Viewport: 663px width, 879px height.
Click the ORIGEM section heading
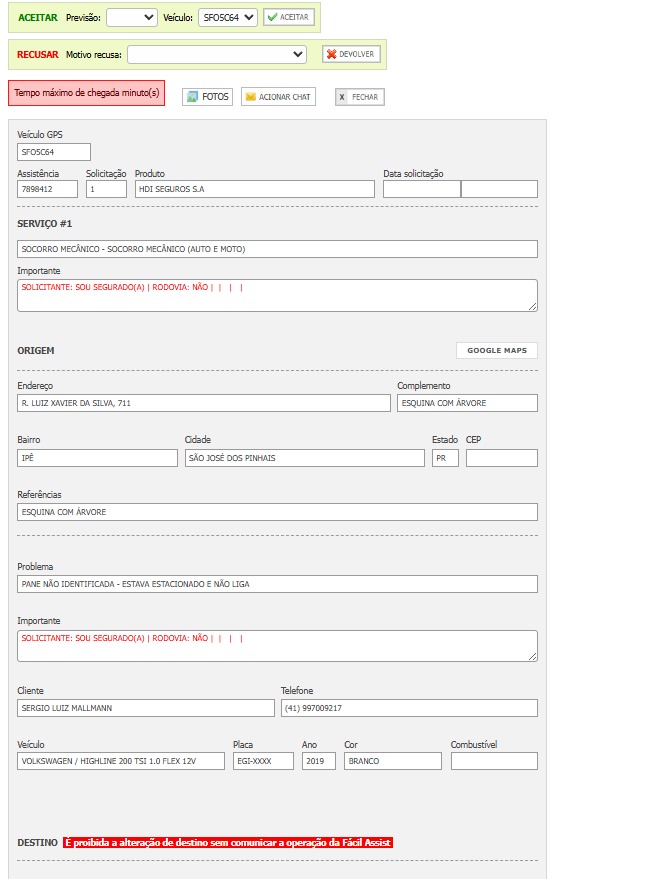coord(36,350)
